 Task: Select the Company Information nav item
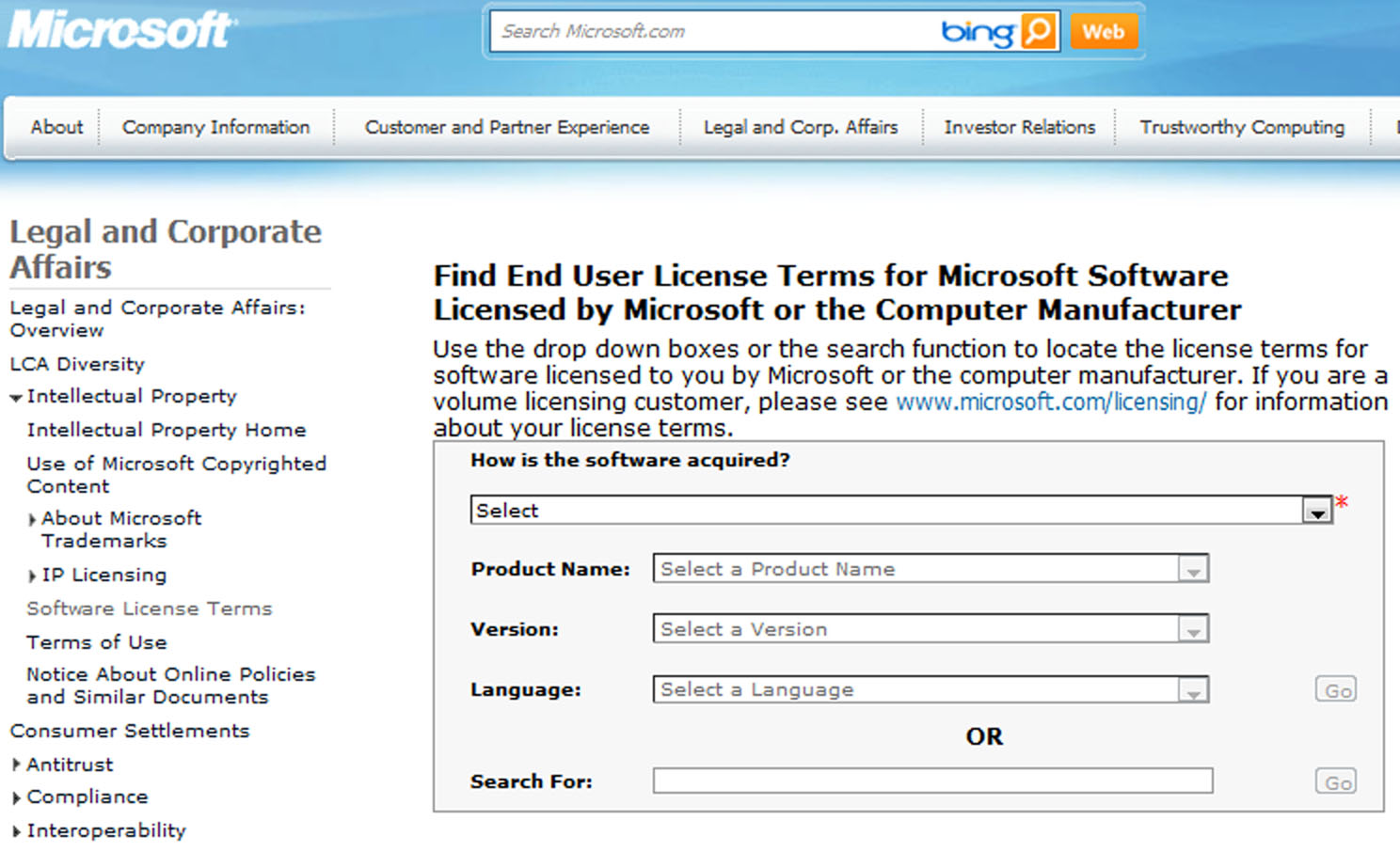215,127
